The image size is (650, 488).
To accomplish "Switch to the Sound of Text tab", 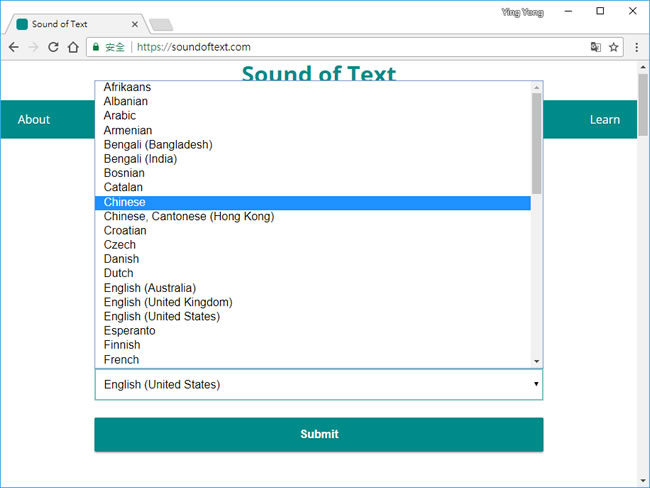I will pyautogui.click(x=77, y=24).
